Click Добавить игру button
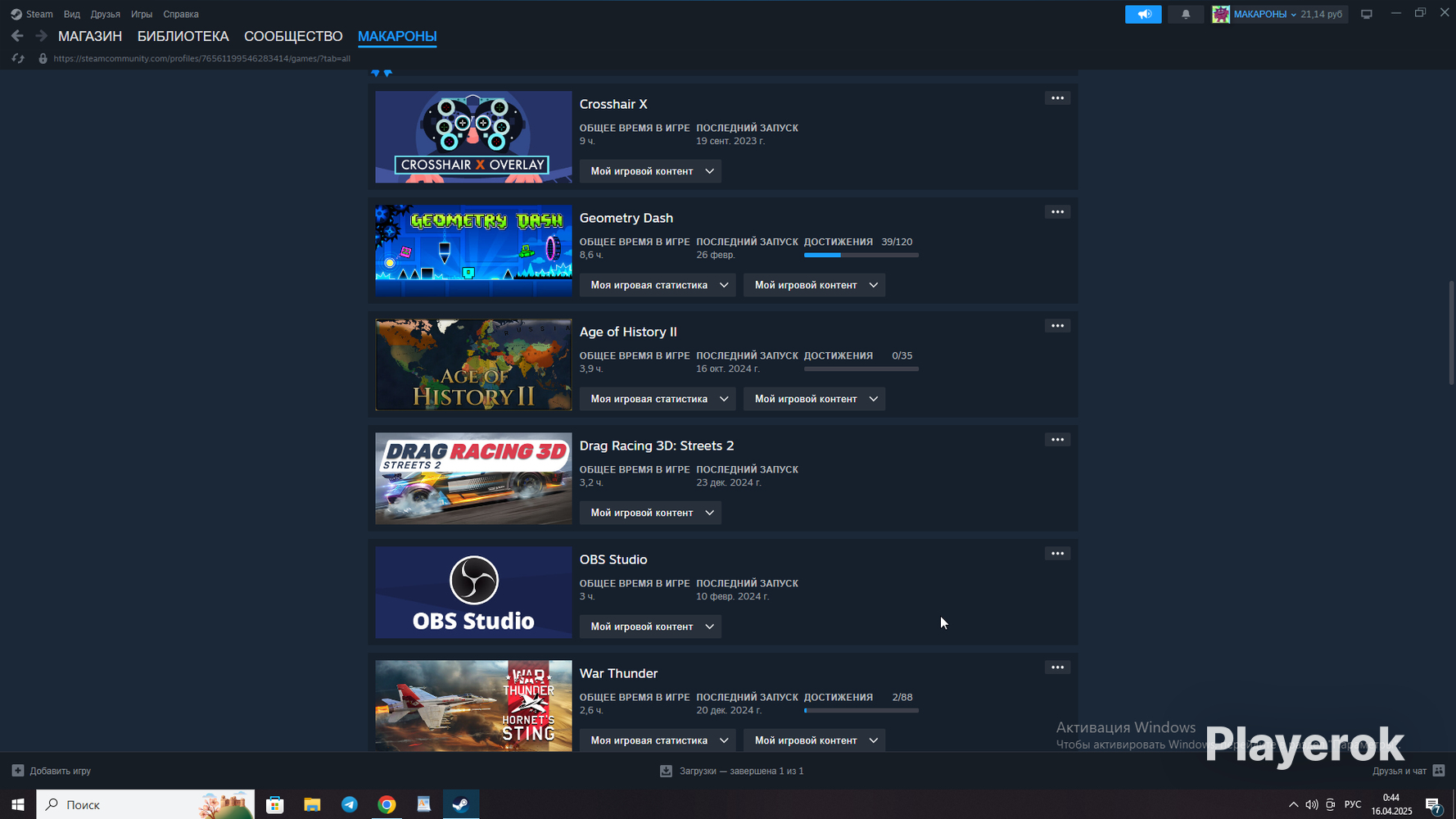This screenshot has width=1456, height=819. pyautogui.click(x=52, y=771)
